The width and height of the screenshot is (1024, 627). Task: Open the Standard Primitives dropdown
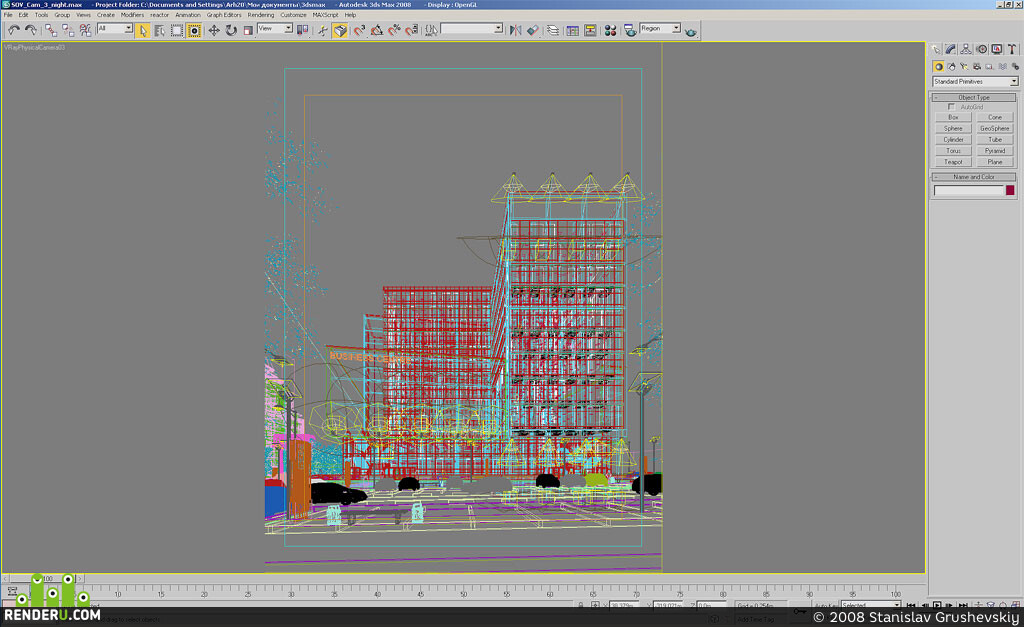[975, 82]
